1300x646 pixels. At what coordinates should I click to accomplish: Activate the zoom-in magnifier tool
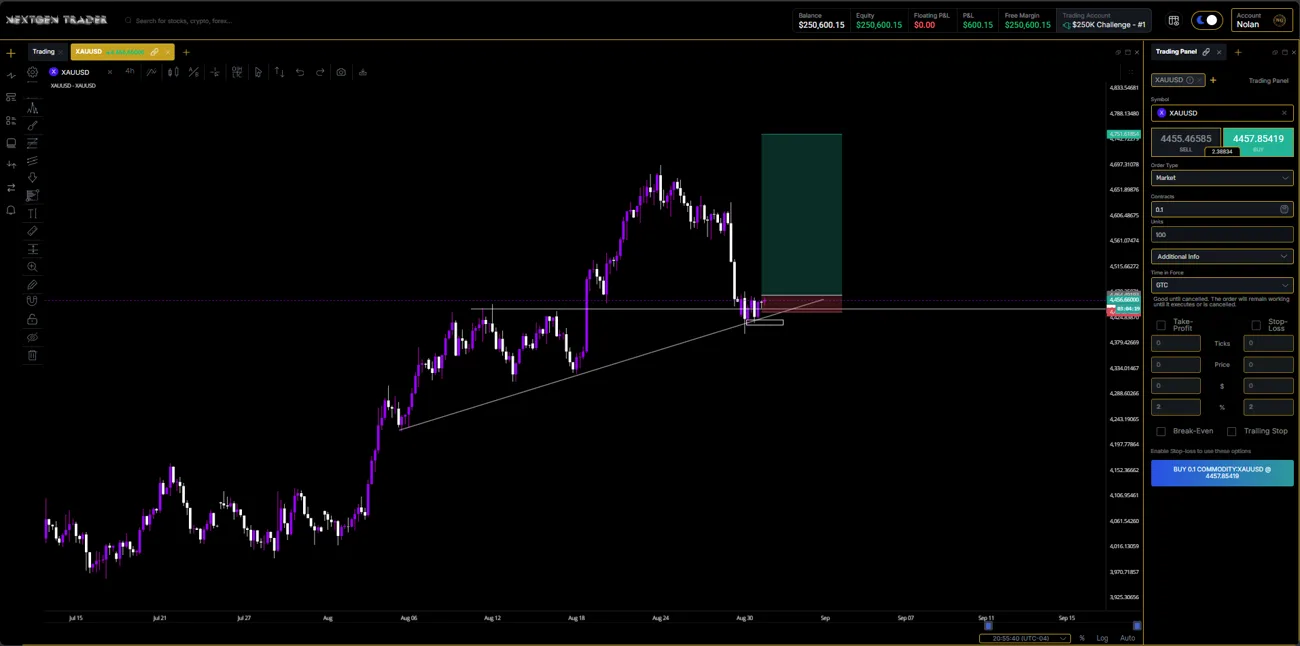[x=32, y=267]
